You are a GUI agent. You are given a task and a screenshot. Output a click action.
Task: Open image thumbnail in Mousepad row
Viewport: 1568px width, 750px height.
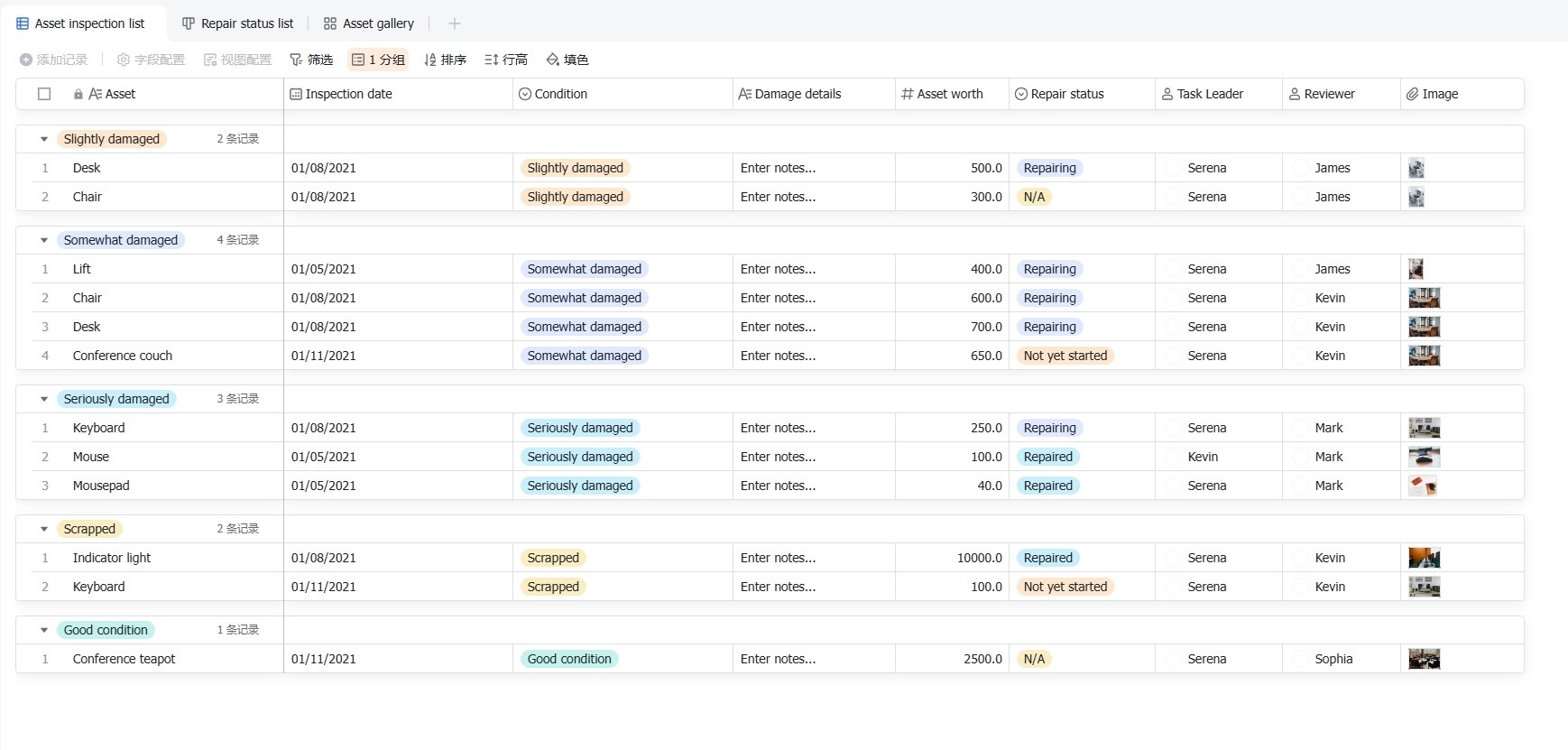(1424, 486)
